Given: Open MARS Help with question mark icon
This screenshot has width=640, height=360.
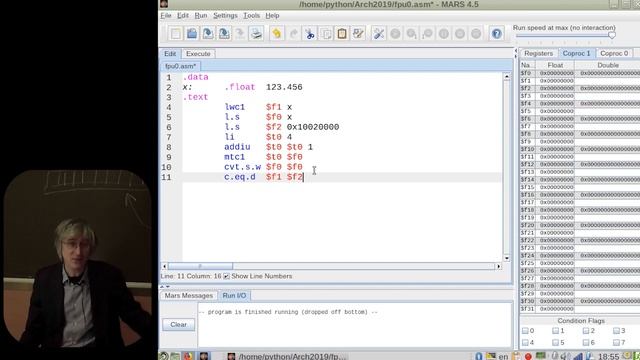Looking at the screenshot, I should tap(497, 33).
